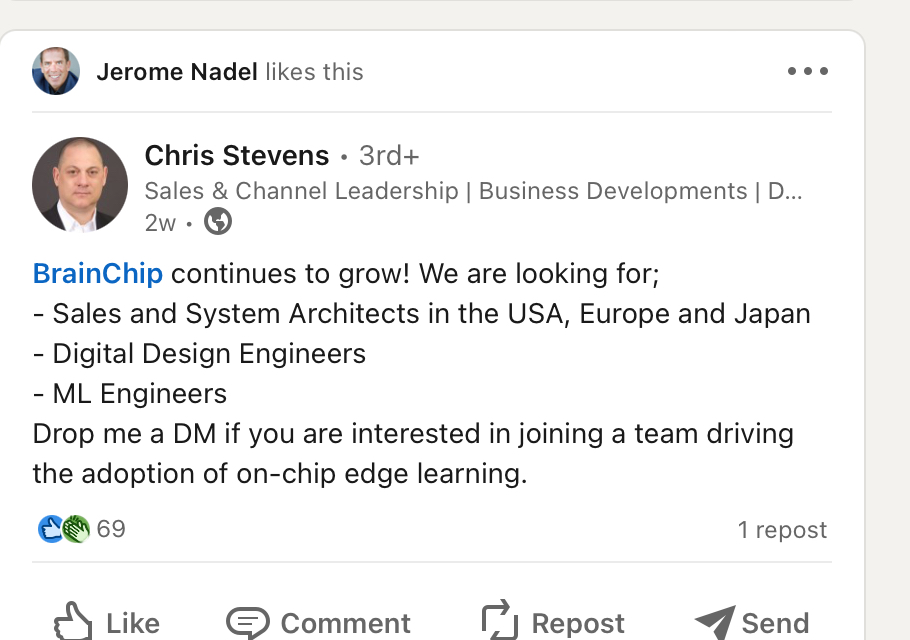Open Jerome Nadel's profile picture
Screen dimensions: 910x640
(x=56, y=71)
